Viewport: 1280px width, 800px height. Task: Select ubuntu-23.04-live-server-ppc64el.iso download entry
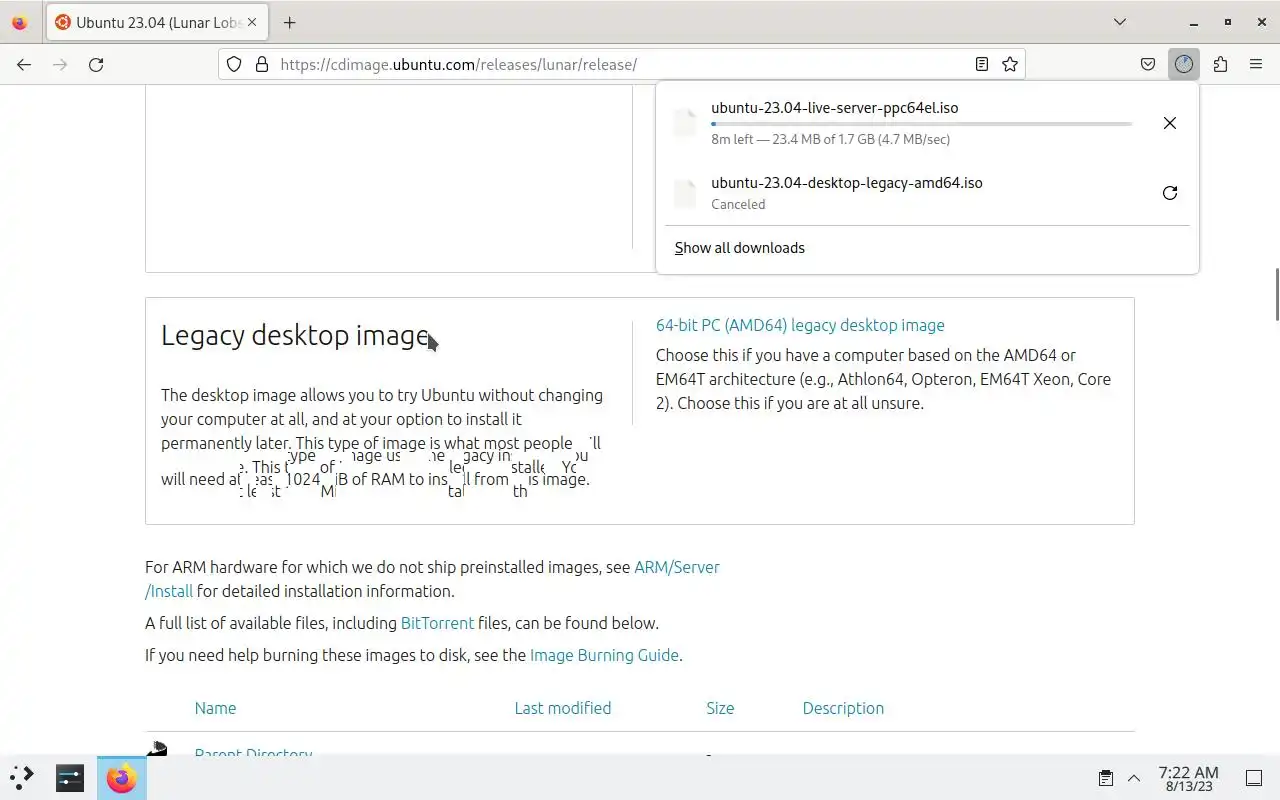tap(927, 123)
